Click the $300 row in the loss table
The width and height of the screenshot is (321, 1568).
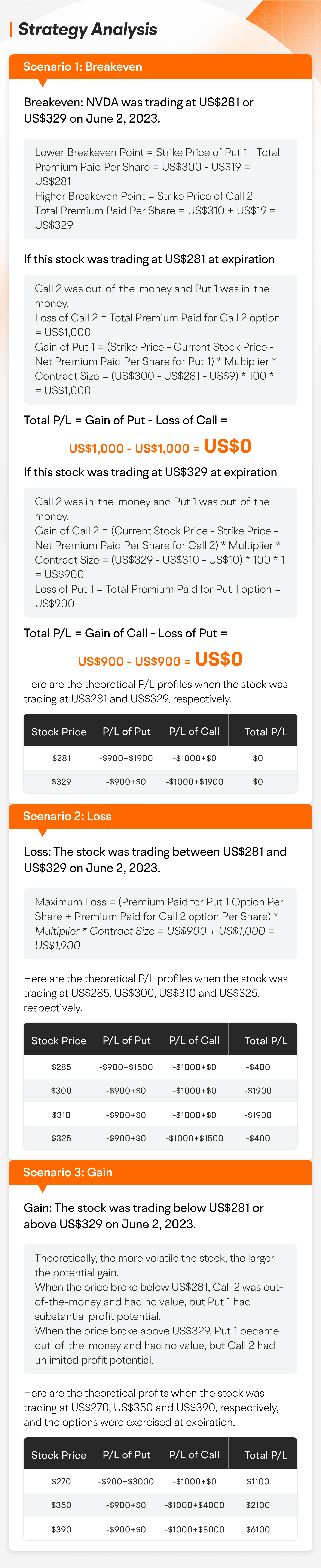(160, 1091)
